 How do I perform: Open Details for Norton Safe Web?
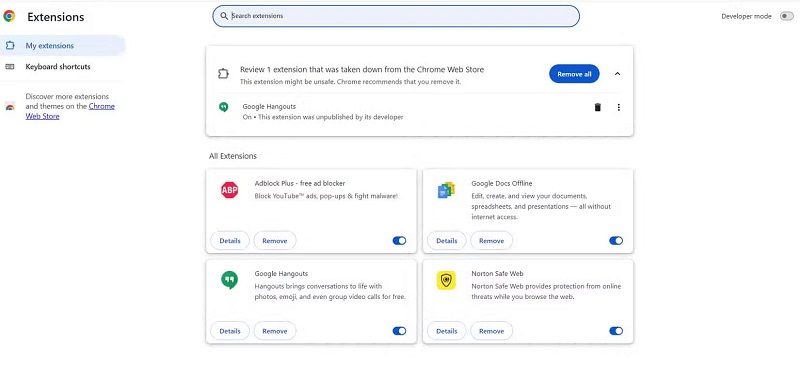click(x=446, y=331)
